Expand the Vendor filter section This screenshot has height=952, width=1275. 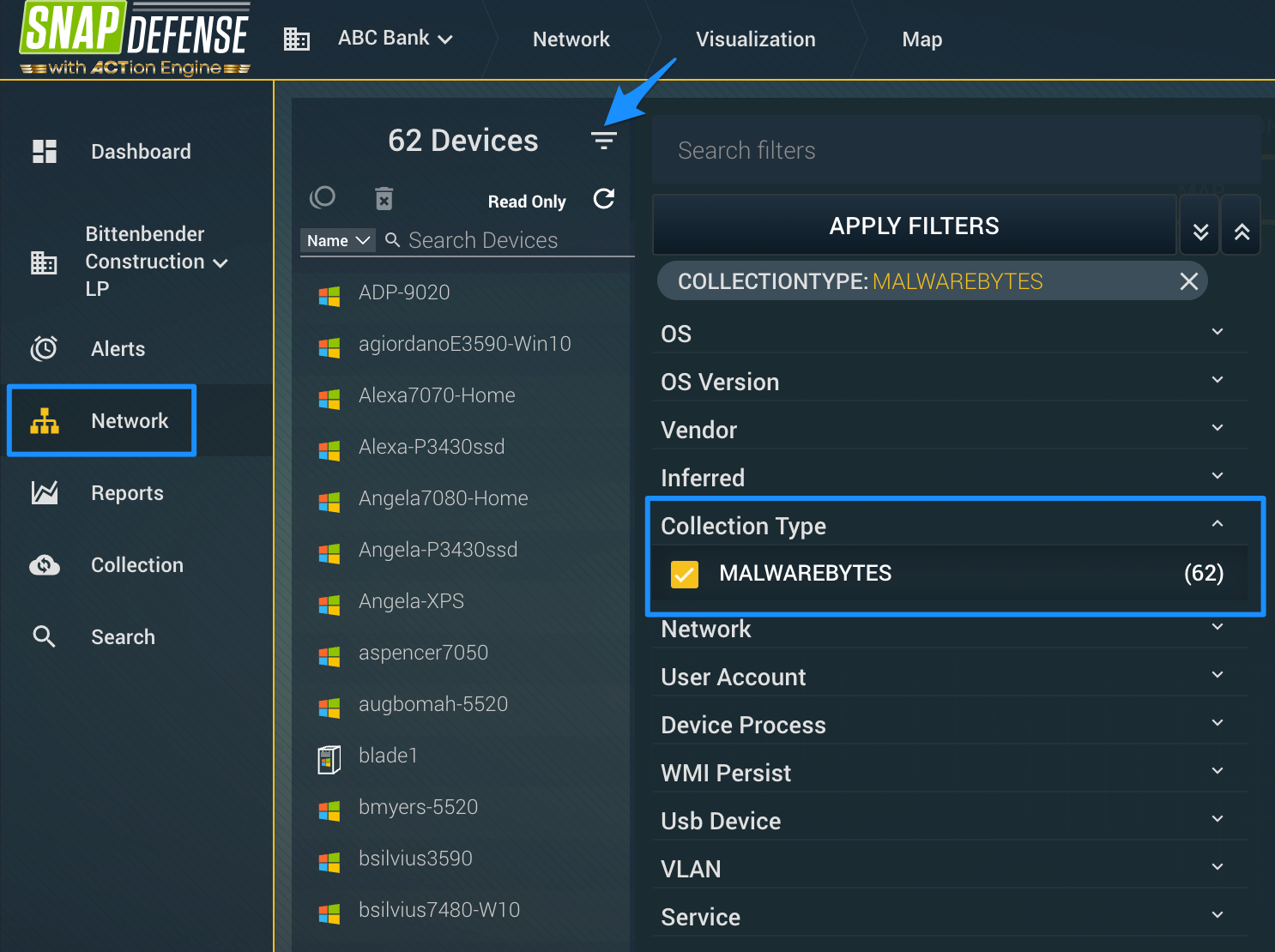[x=952, y=429]
